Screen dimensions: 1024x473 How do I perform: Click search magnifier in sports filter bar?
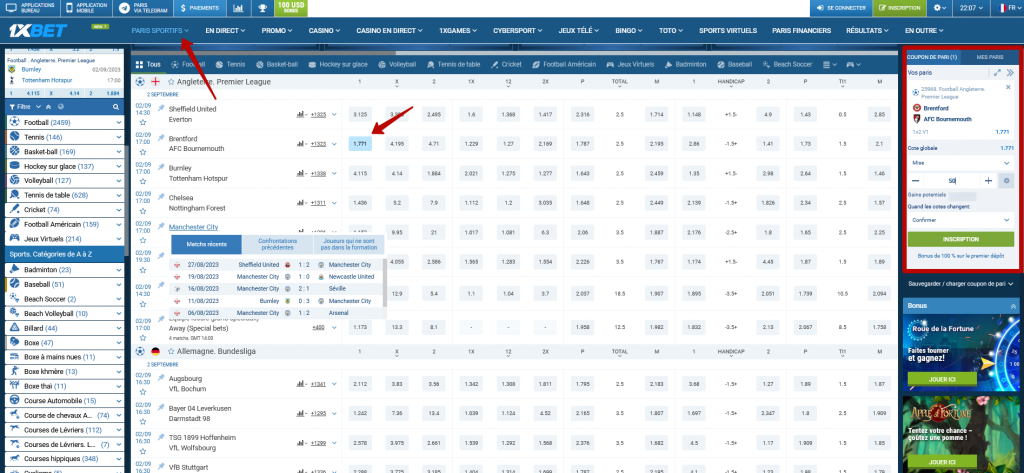[116, 106]
